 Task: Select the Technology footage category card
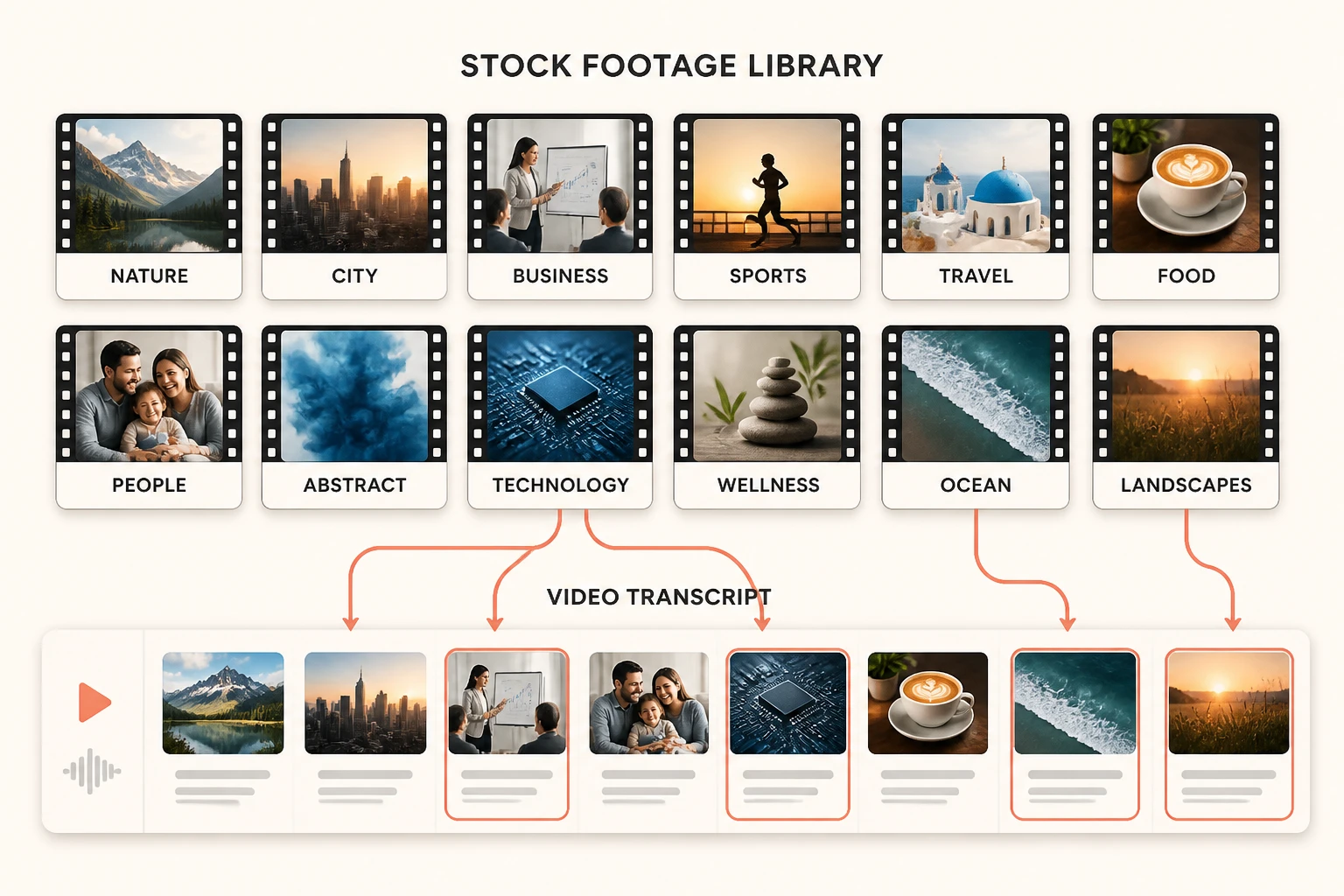(560, 417)
